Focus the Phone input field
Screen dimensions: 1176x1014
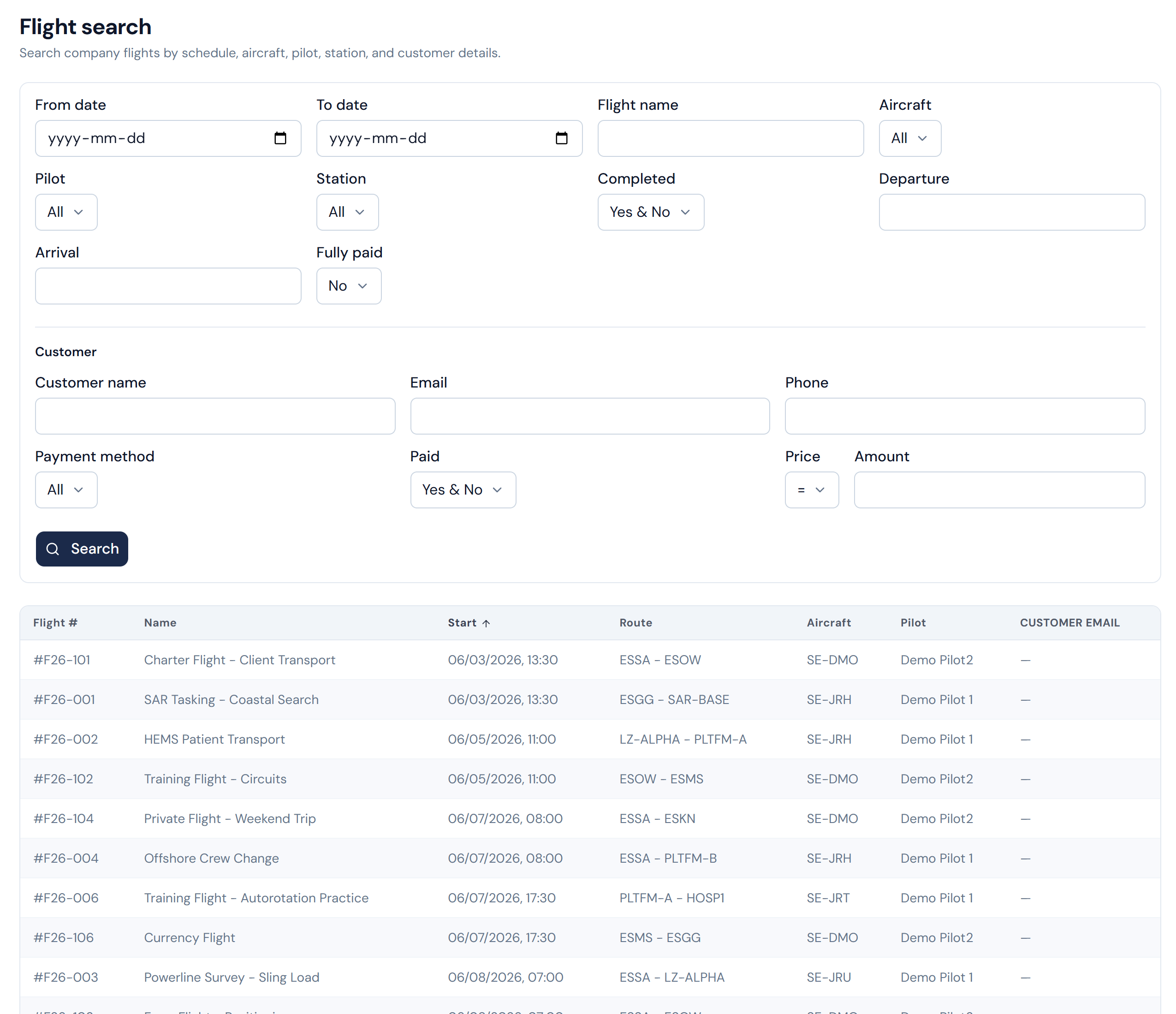click(965, 416)
